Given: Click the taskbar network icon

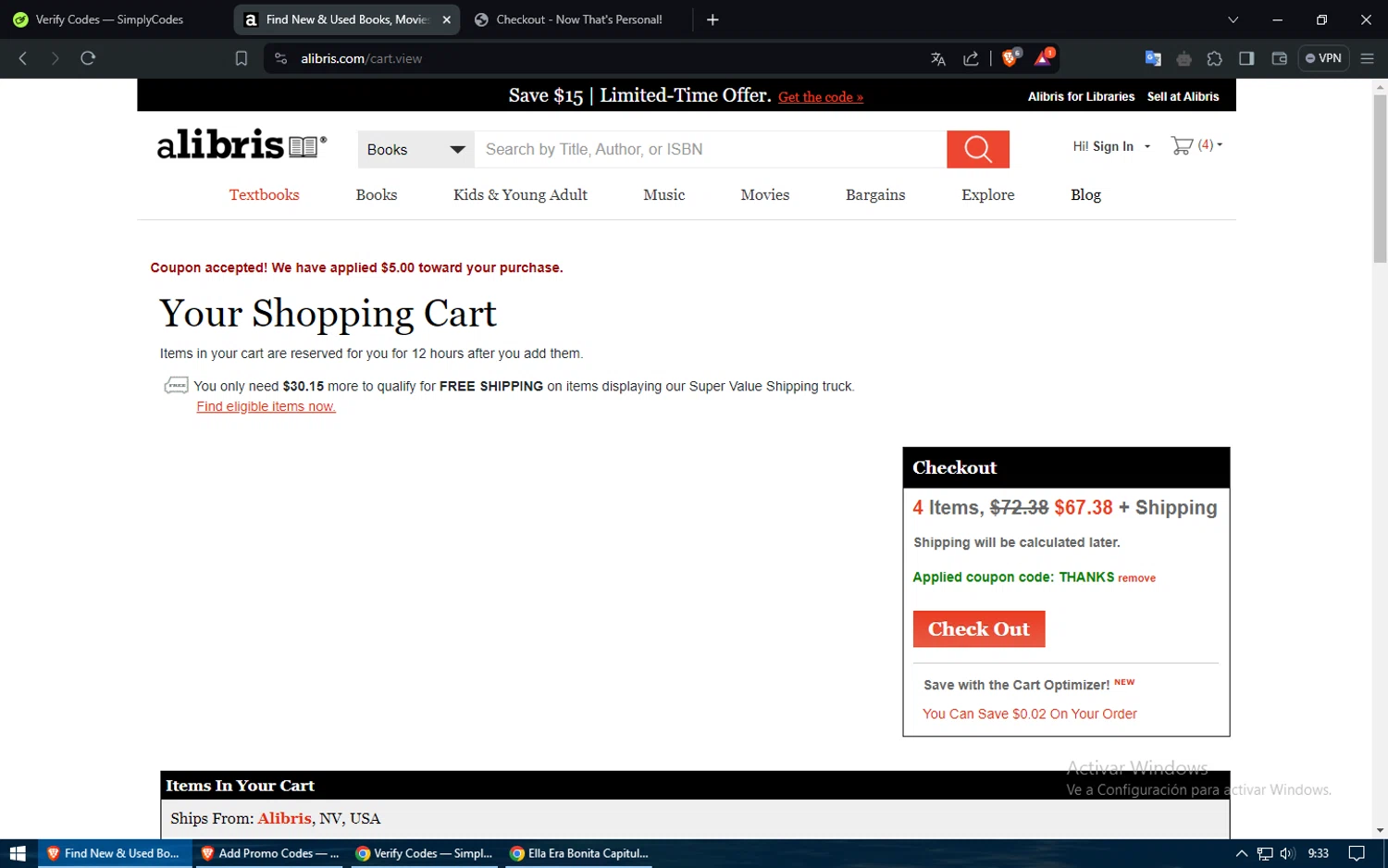Looking at the screenshot, I should pyautogui.click(x=1265, y=853).
